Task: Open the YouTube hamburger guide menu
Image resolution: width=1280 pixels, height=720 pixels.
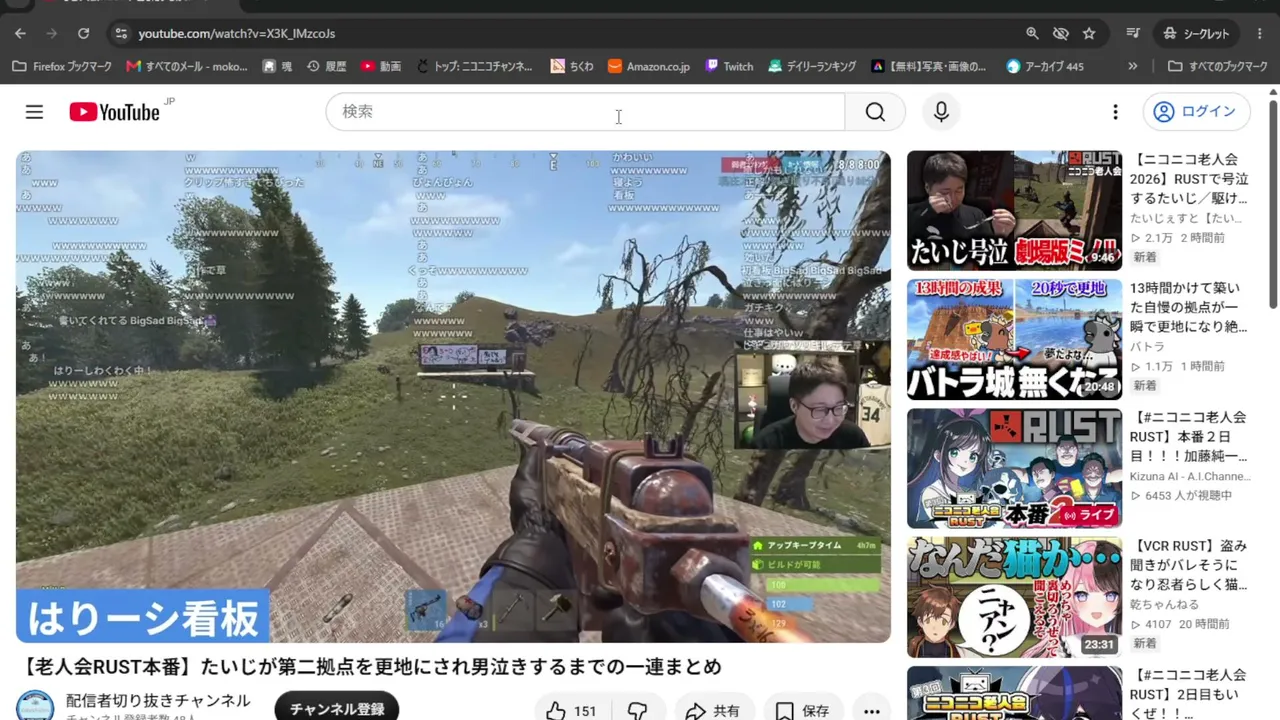Action: [34, 112]
